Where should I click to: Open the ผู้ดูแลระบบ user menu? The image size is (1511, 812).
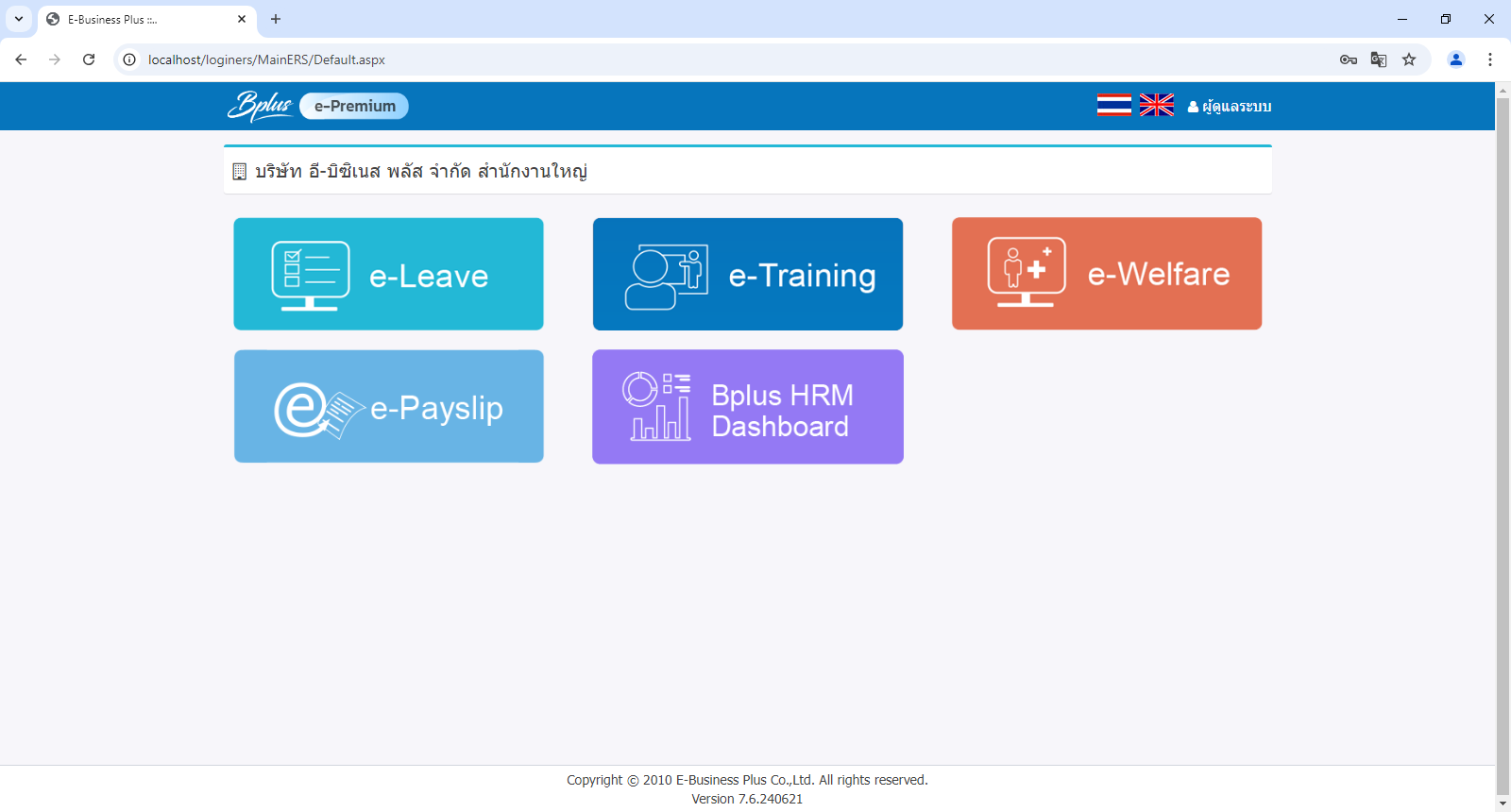pos(1230,107)
